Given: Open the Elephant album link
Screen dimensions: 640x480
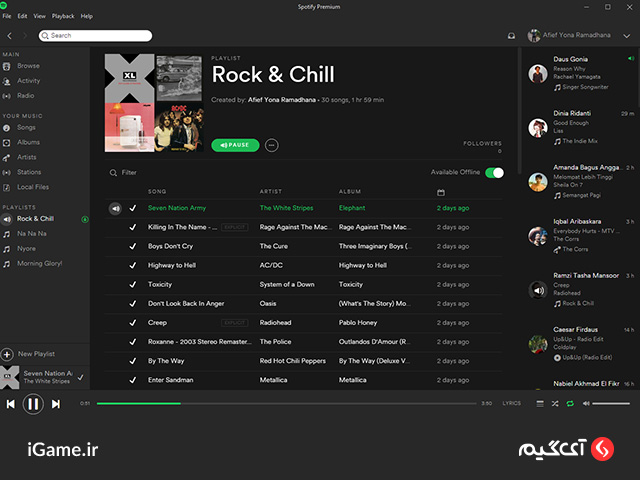Looking at the screenshot, I should tap(352, 208).
